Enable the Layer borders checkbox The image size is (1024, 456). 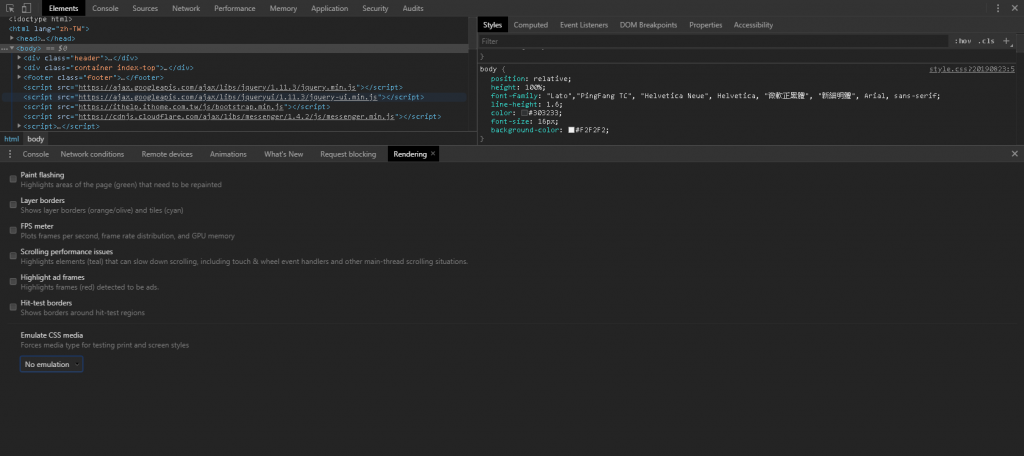click(13, 204)
